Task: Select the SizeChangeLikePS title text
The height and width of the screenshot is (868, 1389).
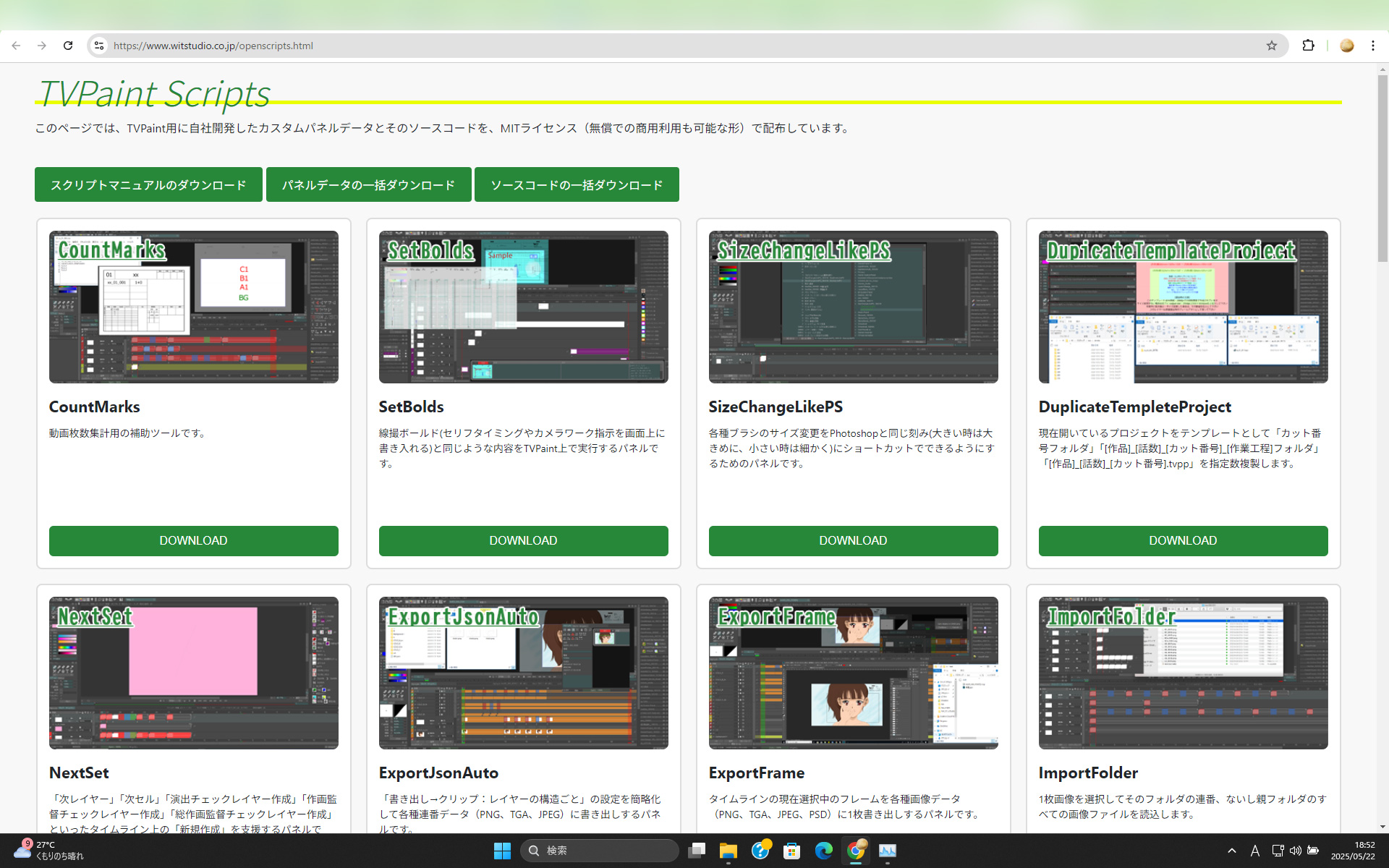Action: (776, 407)
